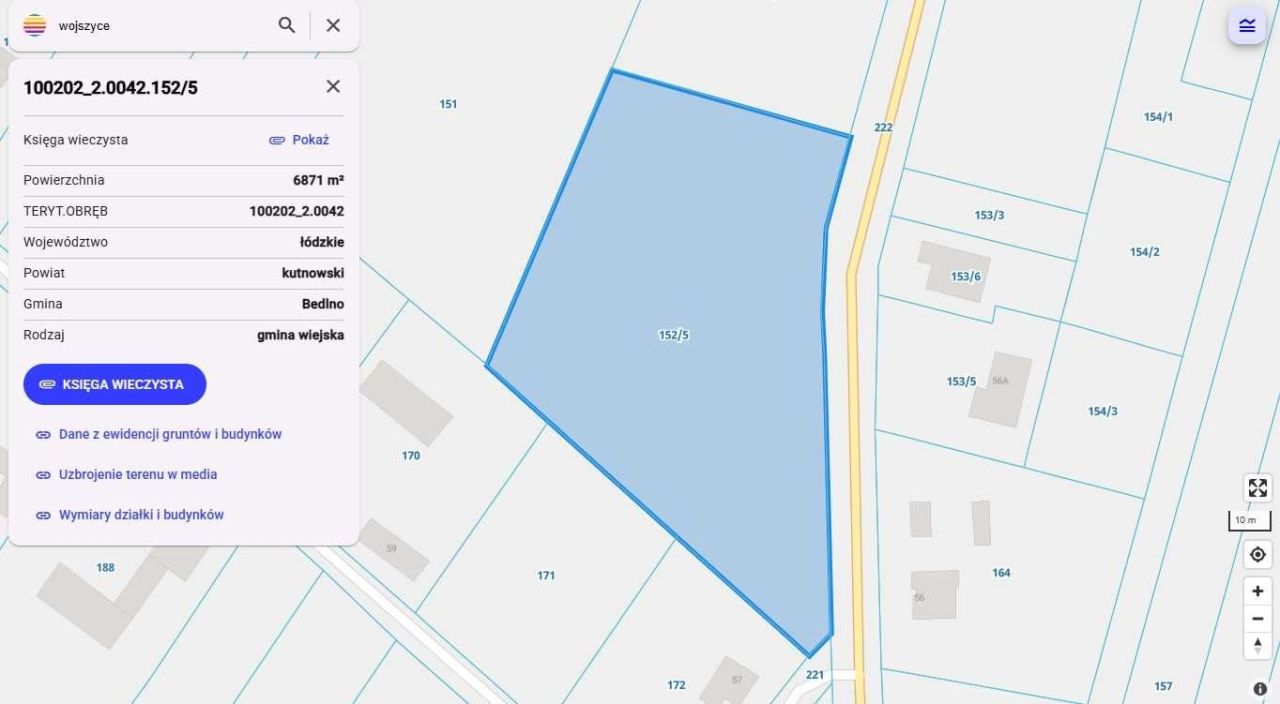Screen dimensions: 1280x704
Task: Click parcel label '154/1' on the map
Action: 1158,117
